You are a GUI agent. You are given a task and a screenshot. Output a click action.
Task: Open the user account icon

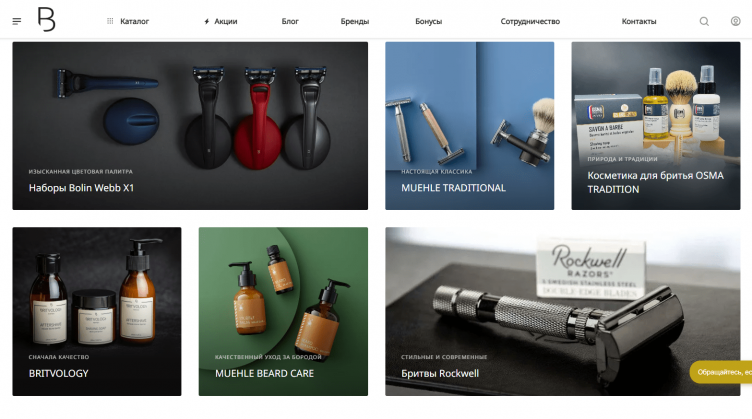pyautogui.click(x=735, y=21)
